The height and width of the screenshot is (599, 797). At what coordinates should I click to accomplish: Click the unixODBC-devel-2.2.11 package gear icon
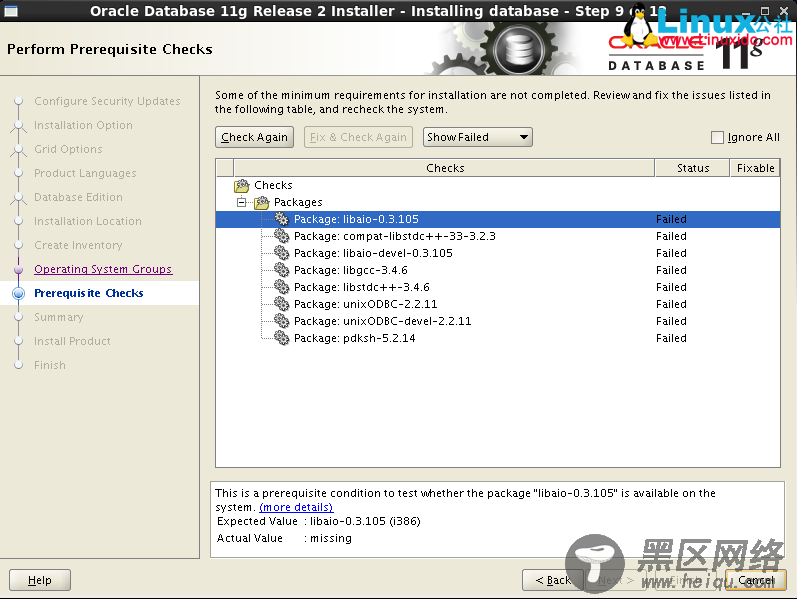pyautogui.click(x=282, y=321)
